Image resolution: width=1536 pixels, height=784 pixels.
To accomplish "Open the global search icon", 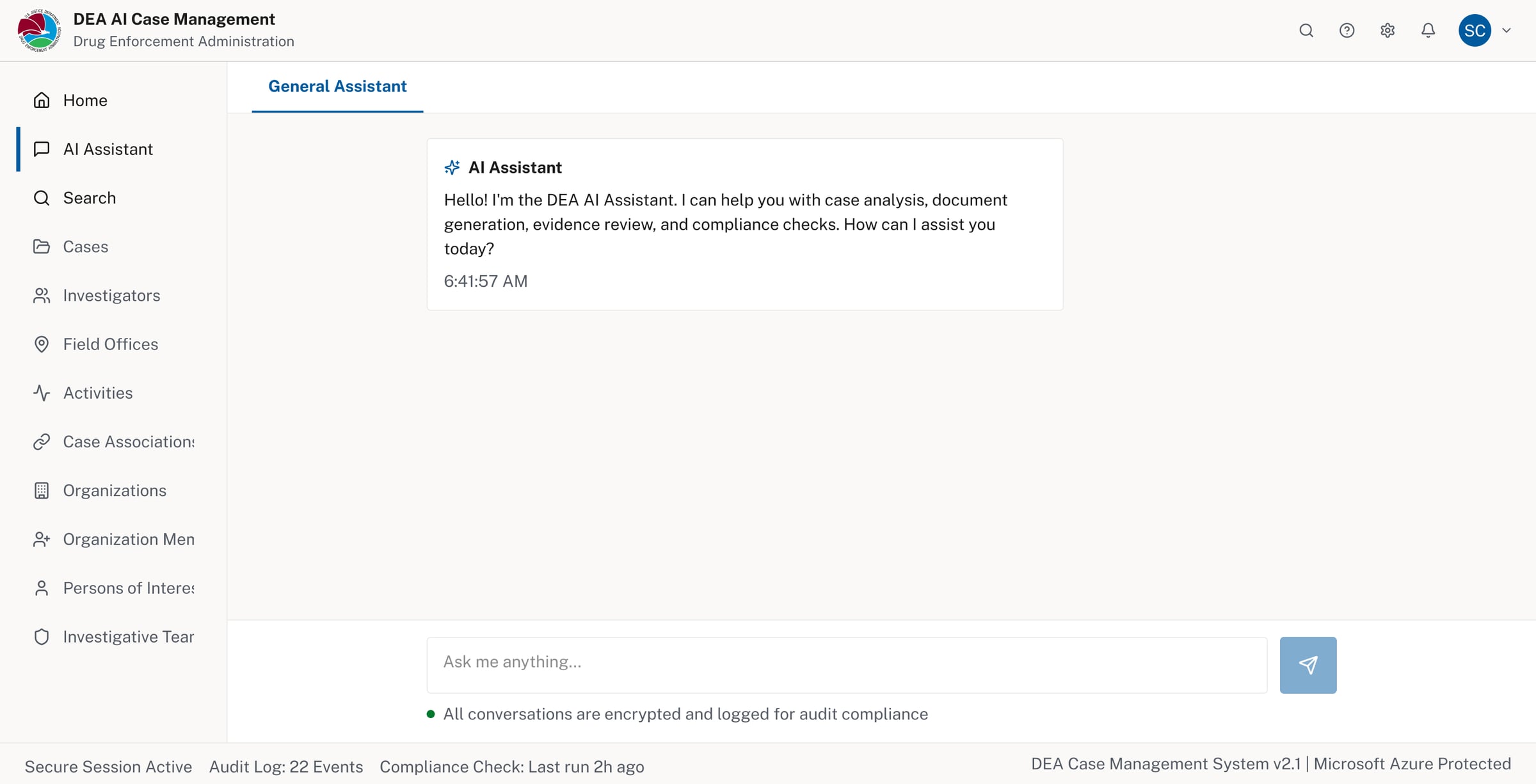I will [1306, 30].
